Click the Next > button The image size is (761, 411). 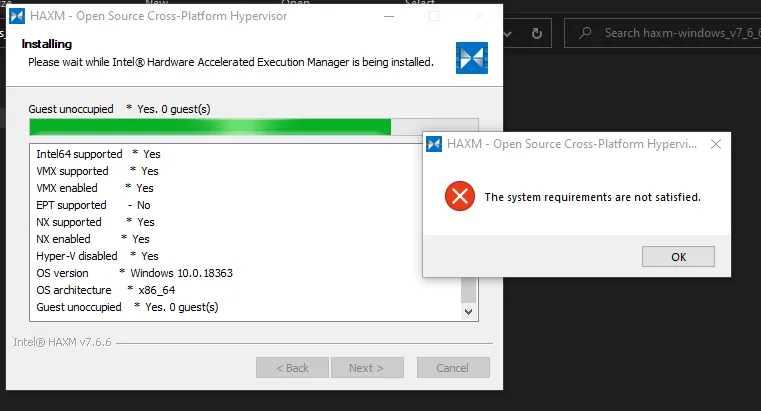click(367, 368)
